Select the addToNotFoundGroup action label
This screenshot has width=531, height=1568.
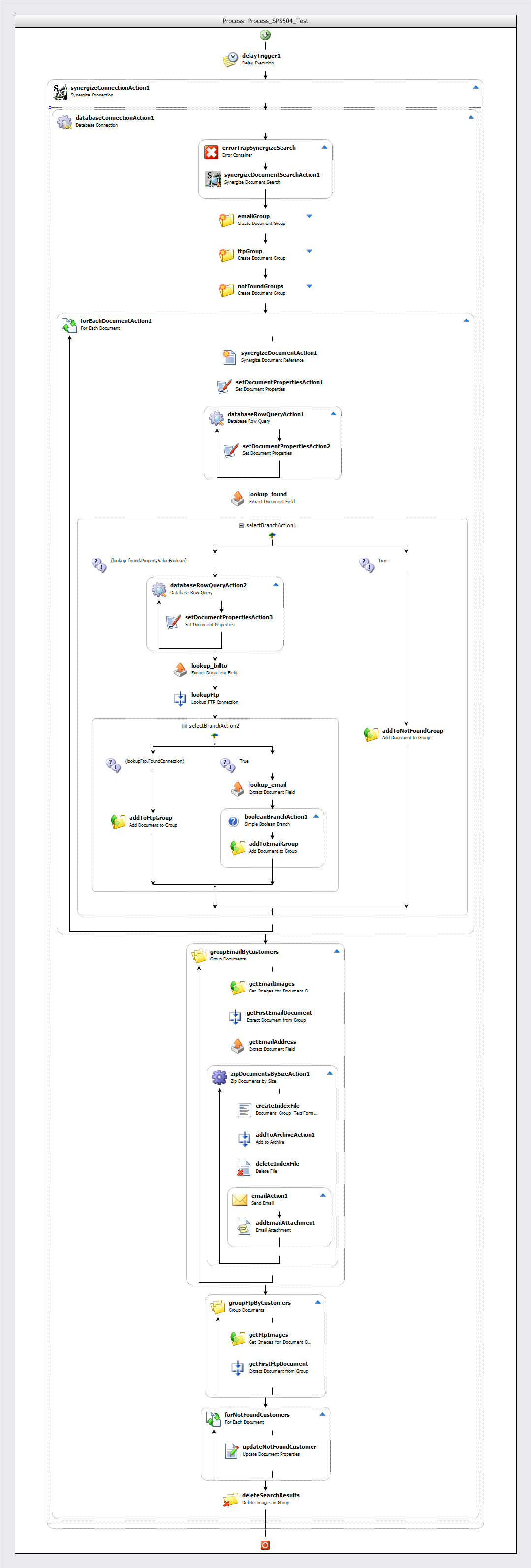point(412,731)
